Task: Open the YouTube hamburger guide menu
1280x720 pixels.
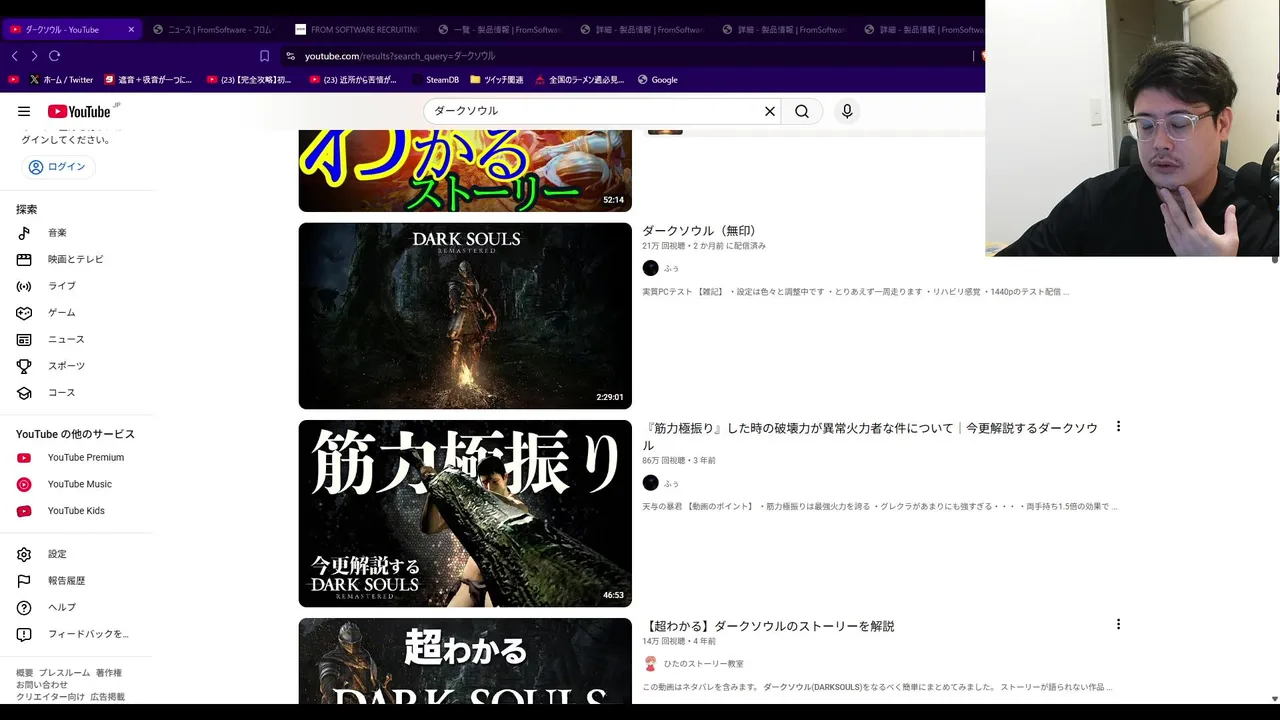Action: tap(24, 111)
